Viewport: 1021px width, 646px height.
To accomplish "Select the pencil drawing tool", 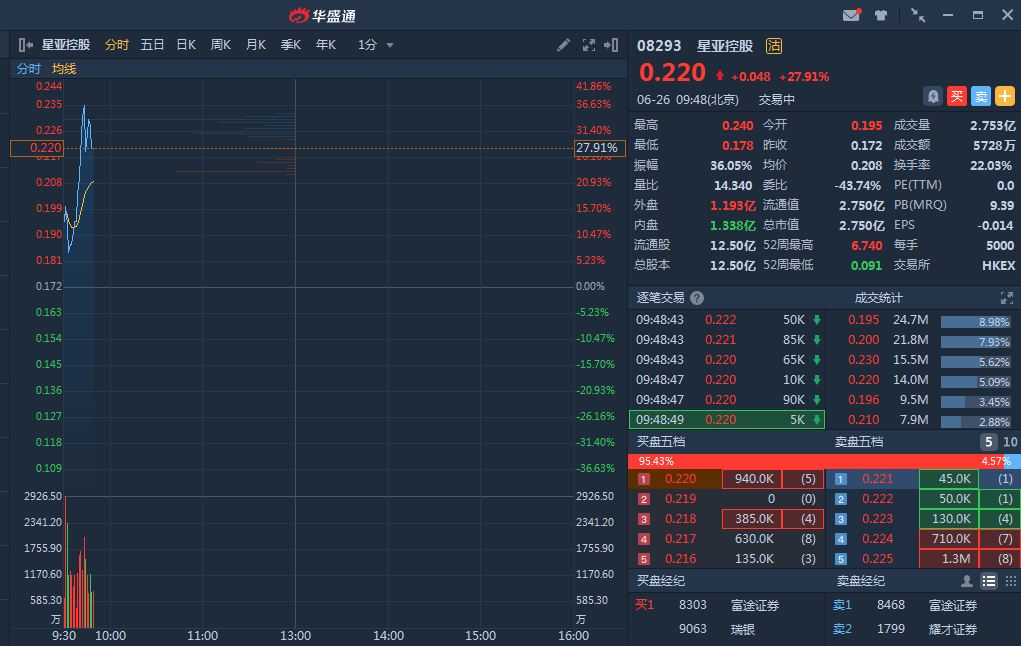I will click(x=564, y=45).
